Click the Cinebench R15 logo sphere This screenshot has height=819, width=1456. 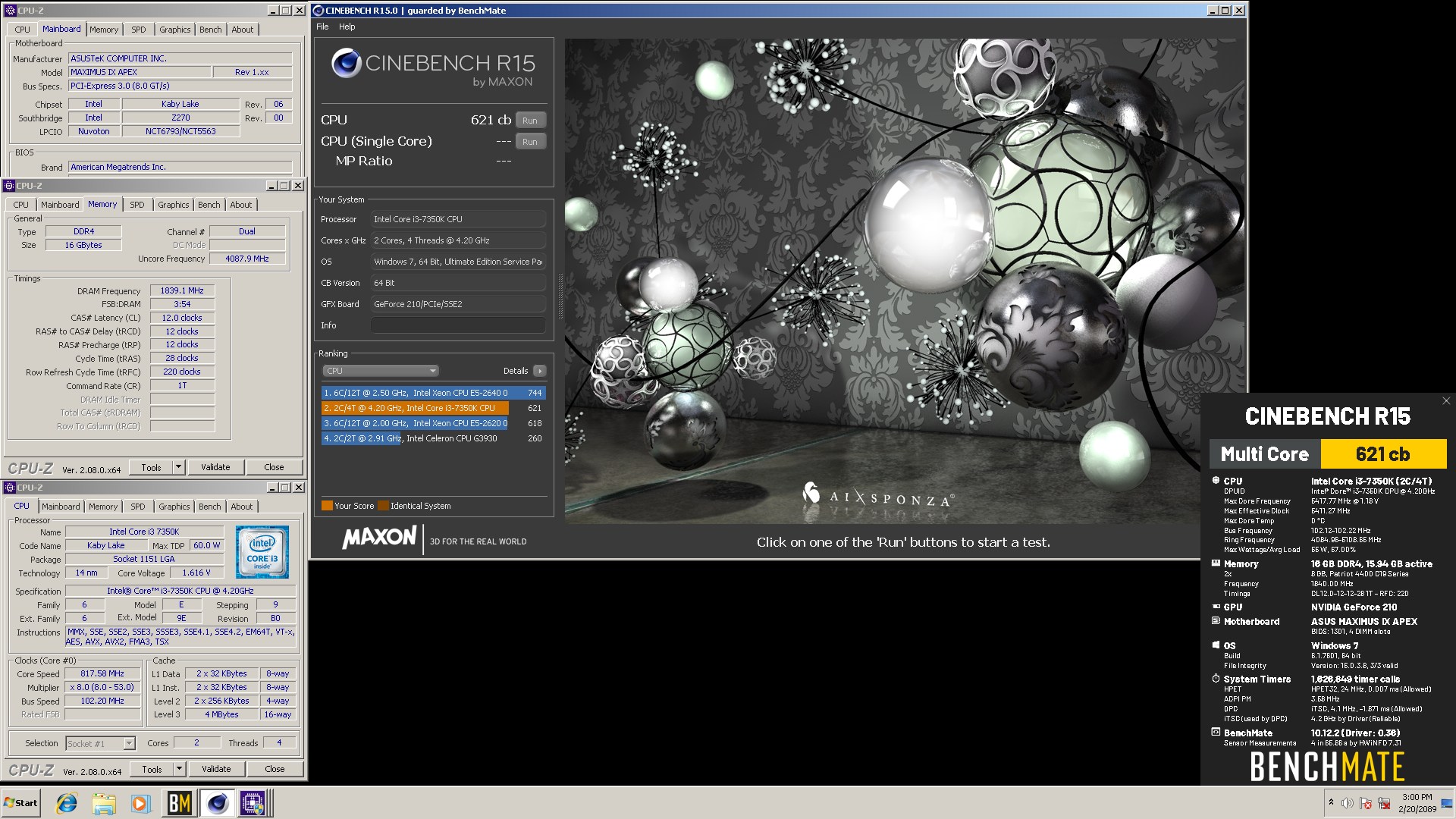point(346,63)
